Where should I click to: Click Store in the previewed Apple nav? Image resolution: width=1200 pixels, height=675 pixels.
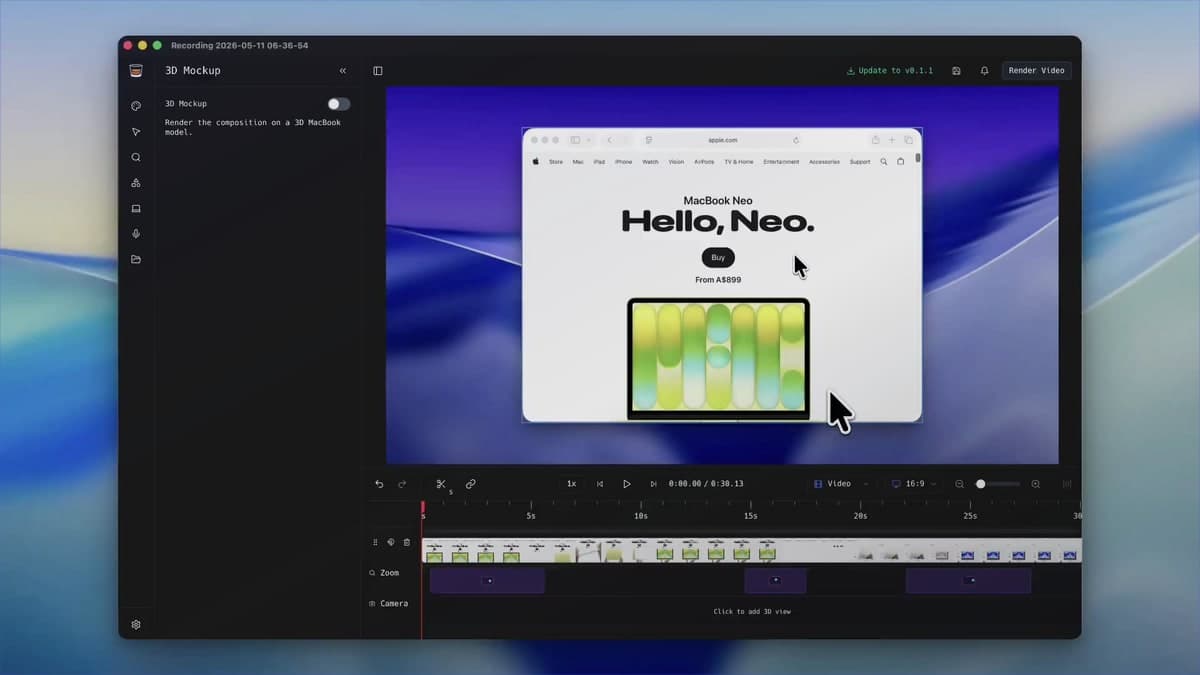click(556, 162)
